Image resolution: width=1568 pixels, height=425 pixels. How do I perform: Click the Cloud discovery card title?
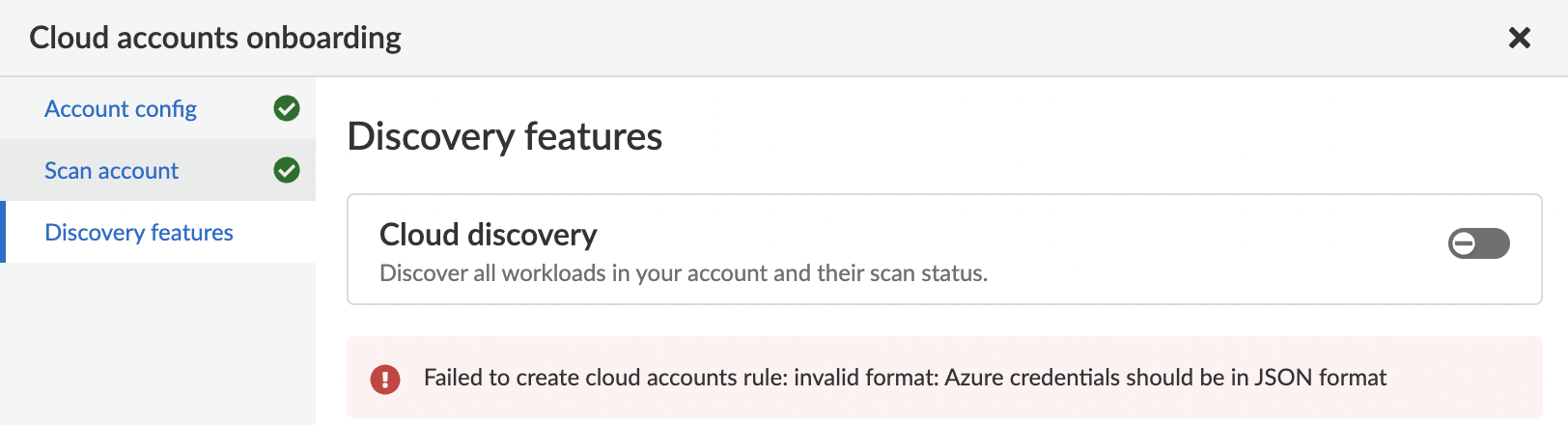click(x=488, y=235)
